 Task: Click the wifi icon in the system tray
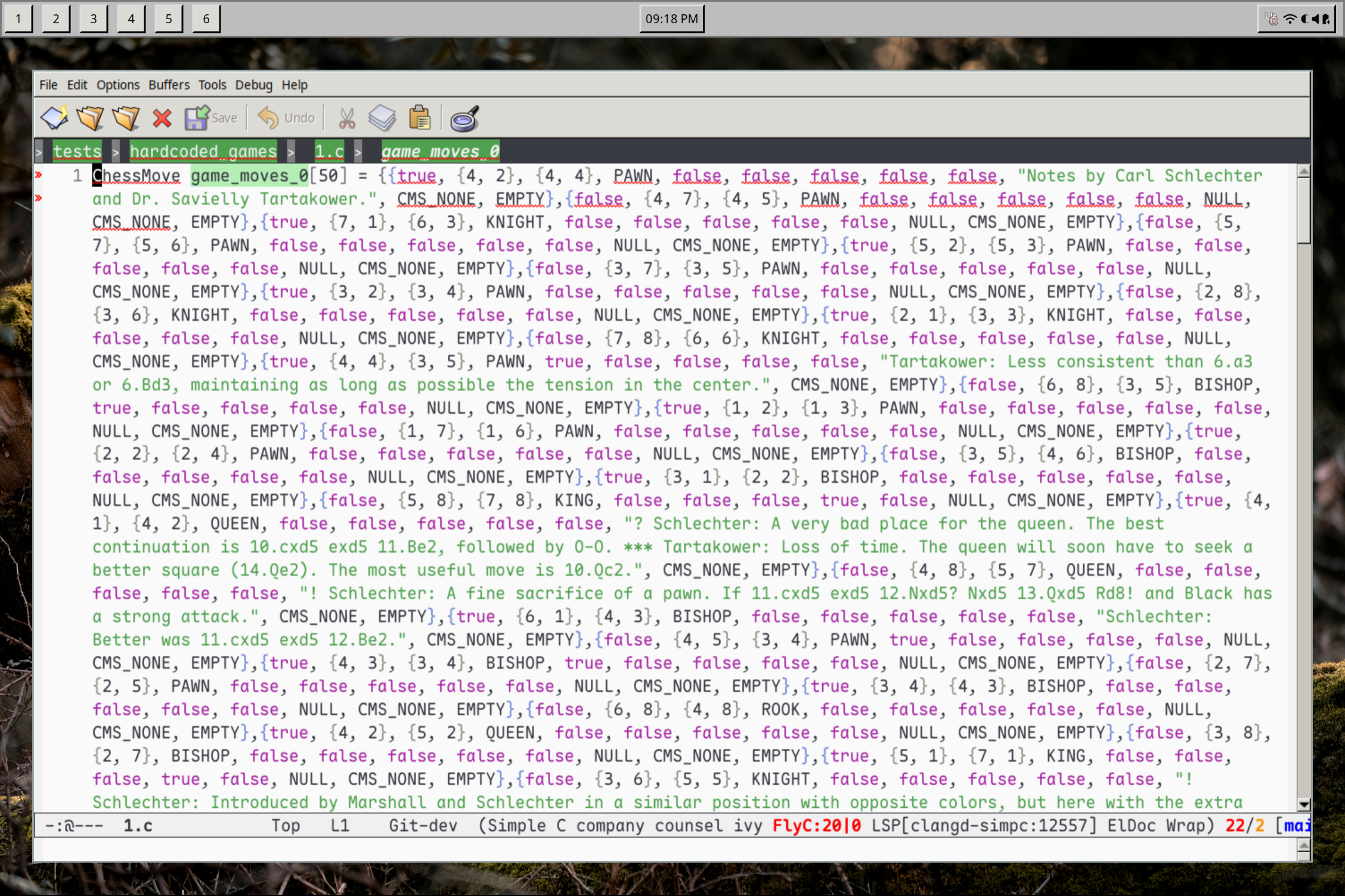tap(1290, 19)
